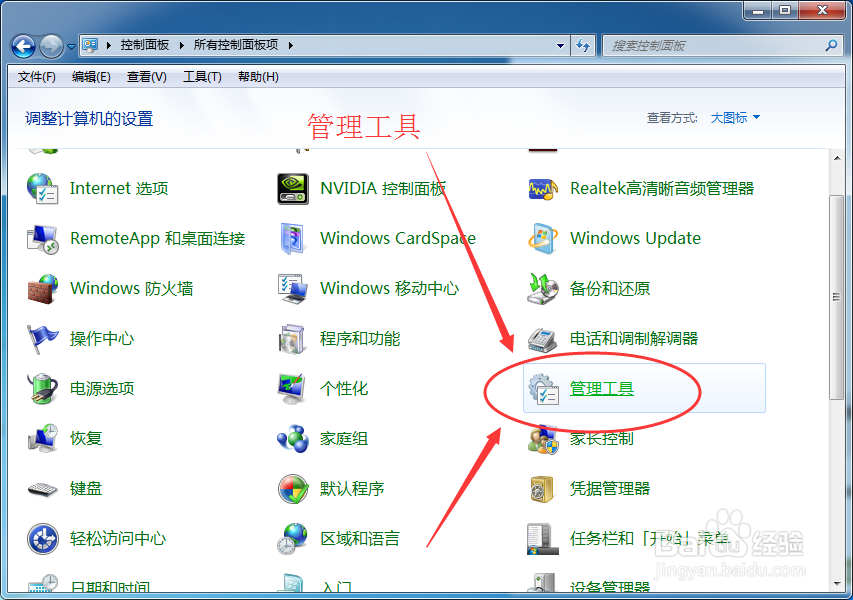853x600 pixels.
Task: Click the 家庭组 link text
Action: pos(344,439)
